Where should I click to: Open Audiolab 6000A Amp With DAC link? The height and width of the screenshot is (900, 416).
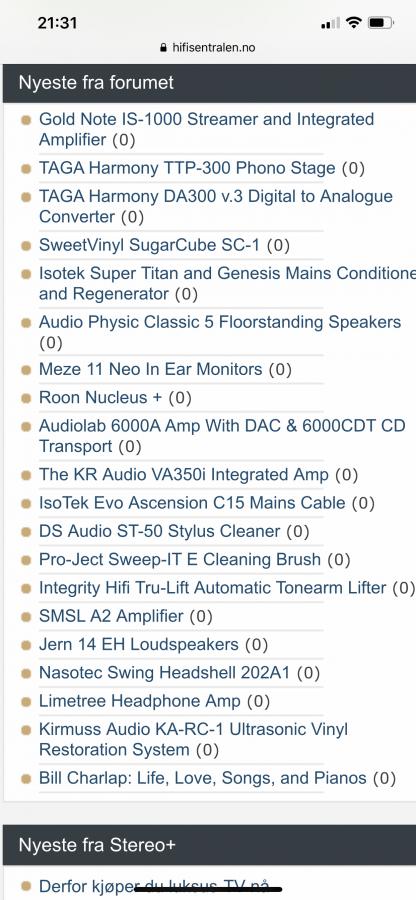(222, 436)
